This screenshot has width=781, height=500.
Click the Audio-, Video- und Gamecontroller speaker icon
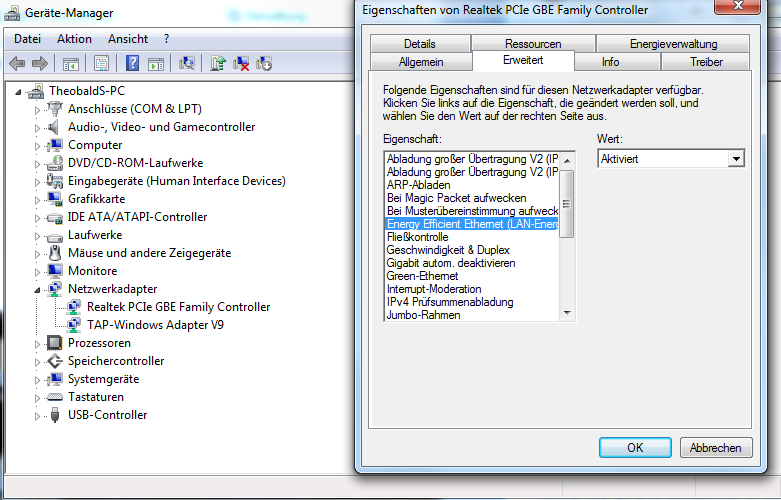(x=54, y=127)
